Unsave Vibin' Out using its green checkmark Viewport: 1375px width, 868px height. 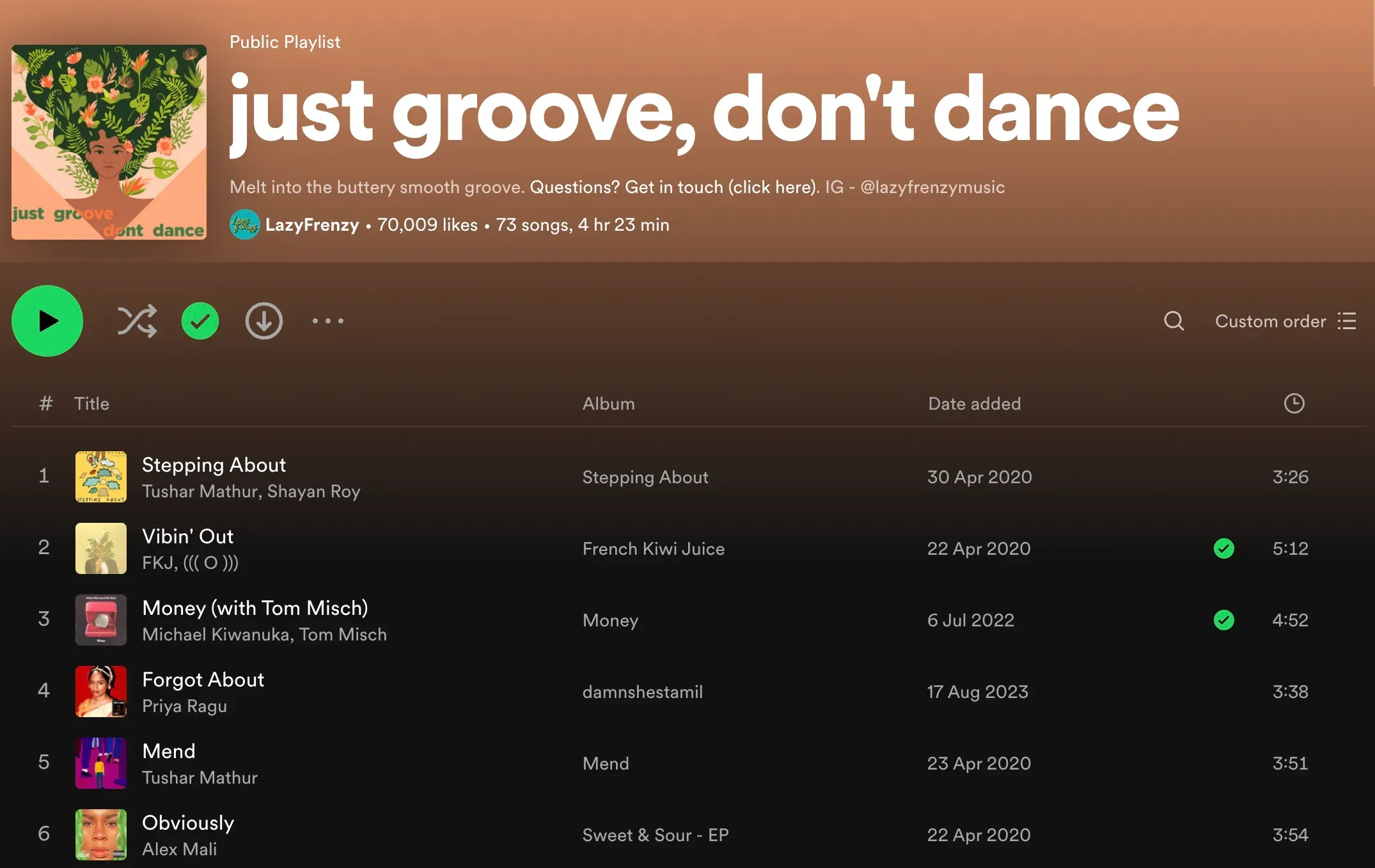coord(1224,548)
